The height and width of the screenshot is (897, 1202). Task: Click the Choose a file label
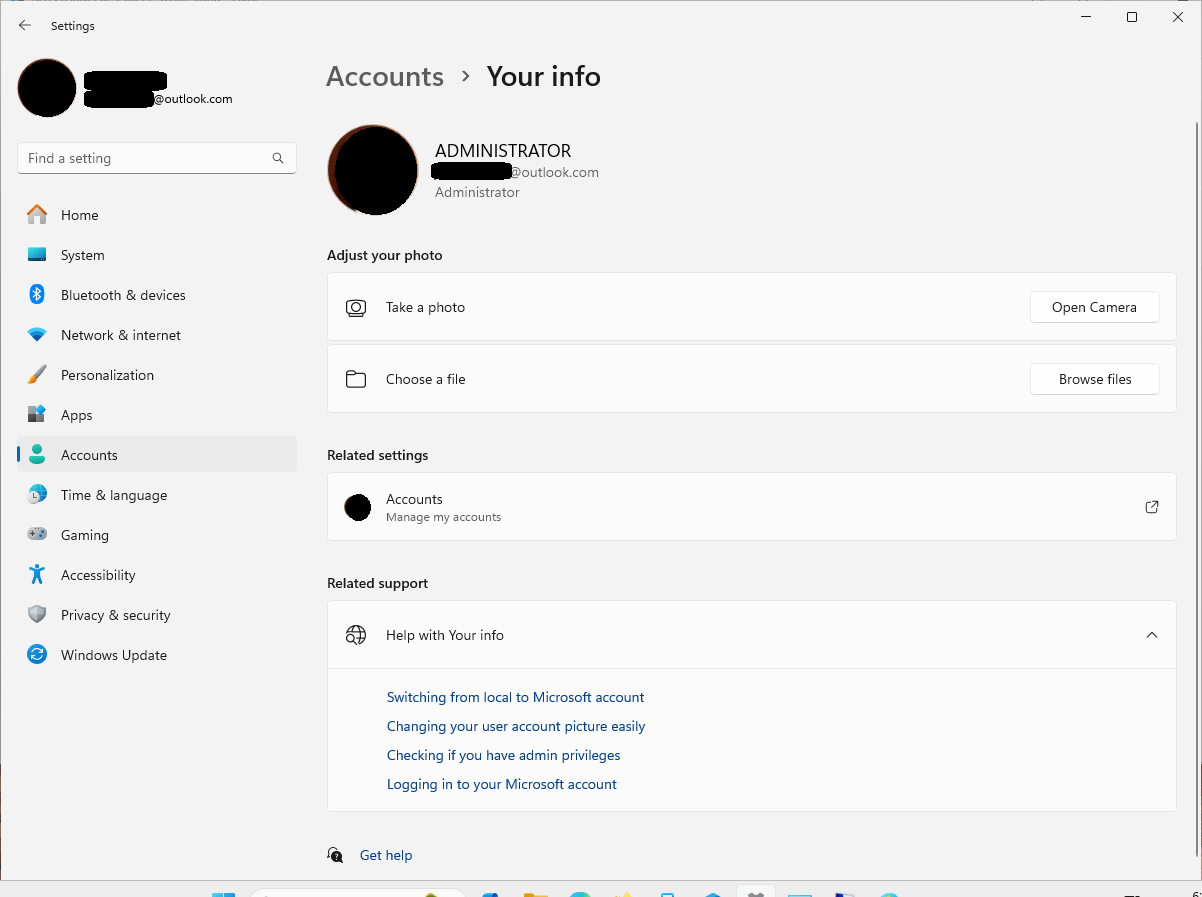[426, 379]
